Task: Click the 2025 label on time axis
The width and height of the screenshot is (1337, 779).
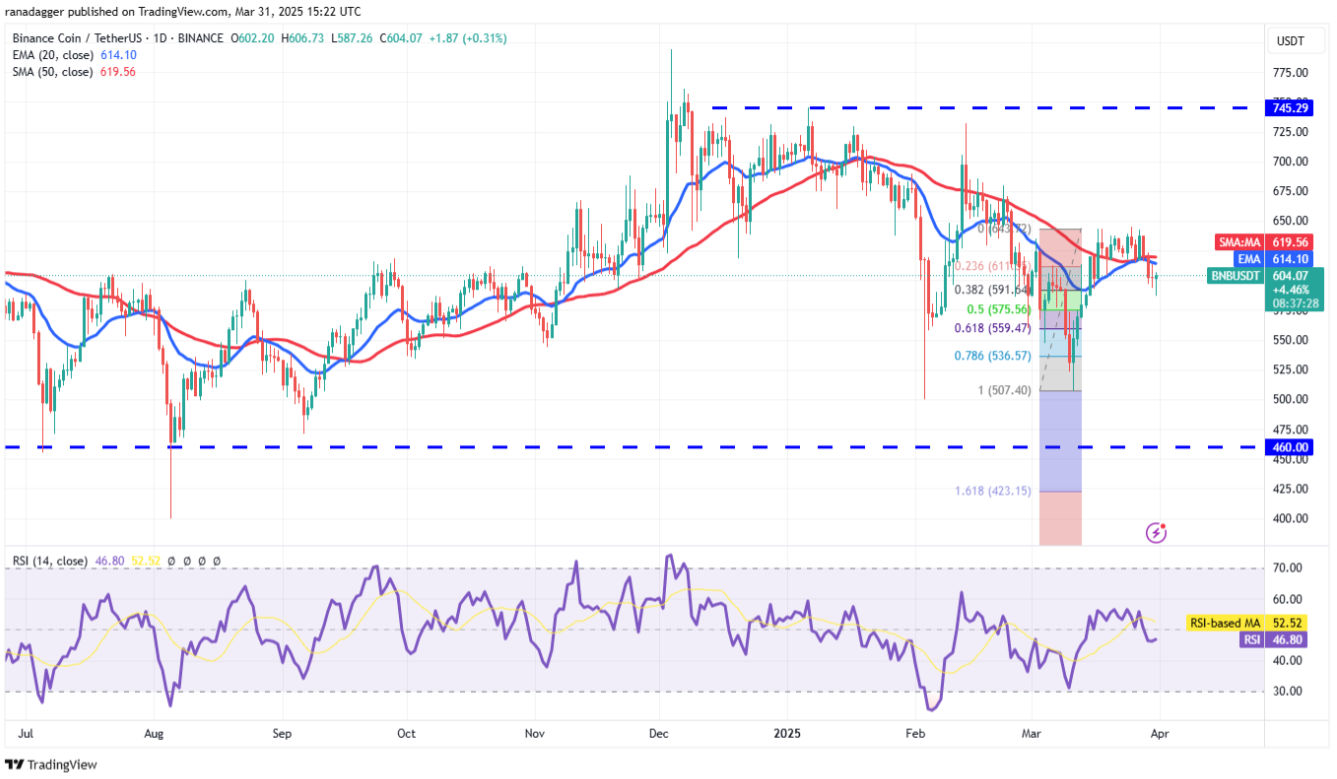Action: (x=788, y=733)
